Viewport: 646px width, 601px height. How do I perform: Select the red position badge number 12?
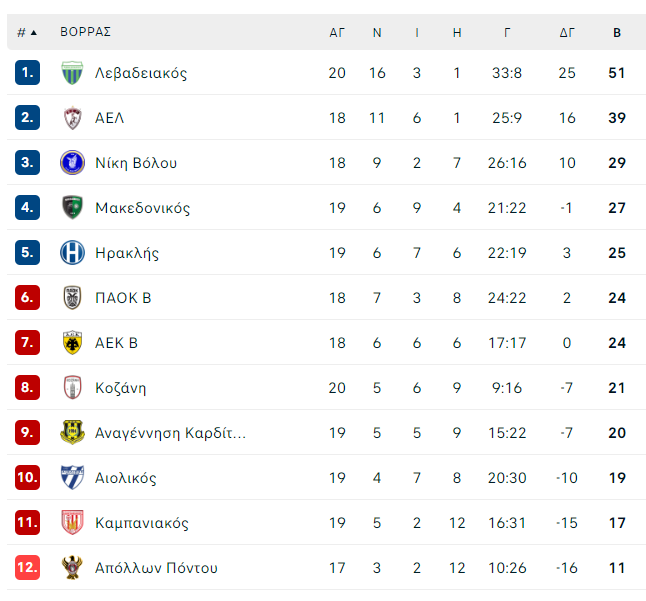27,568
